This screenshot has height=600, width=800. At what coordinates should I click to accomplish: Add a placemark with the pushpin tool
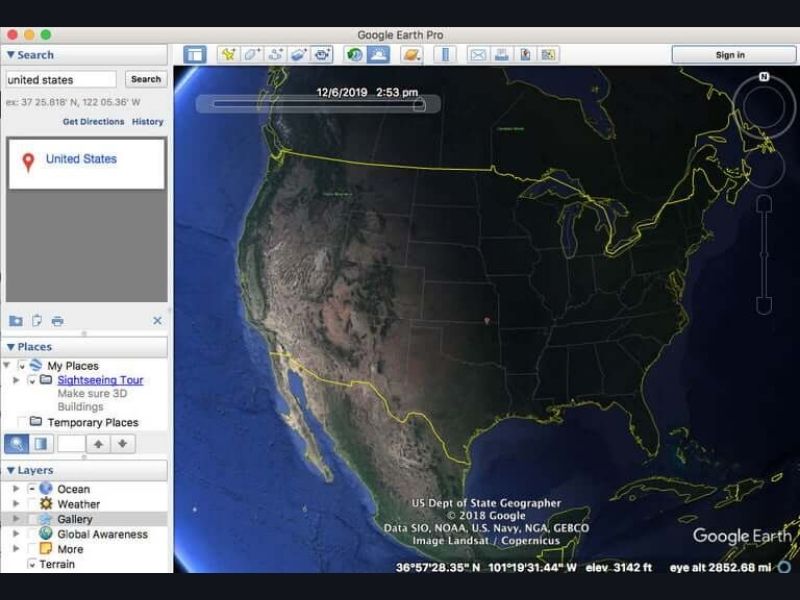click(228, 55)
